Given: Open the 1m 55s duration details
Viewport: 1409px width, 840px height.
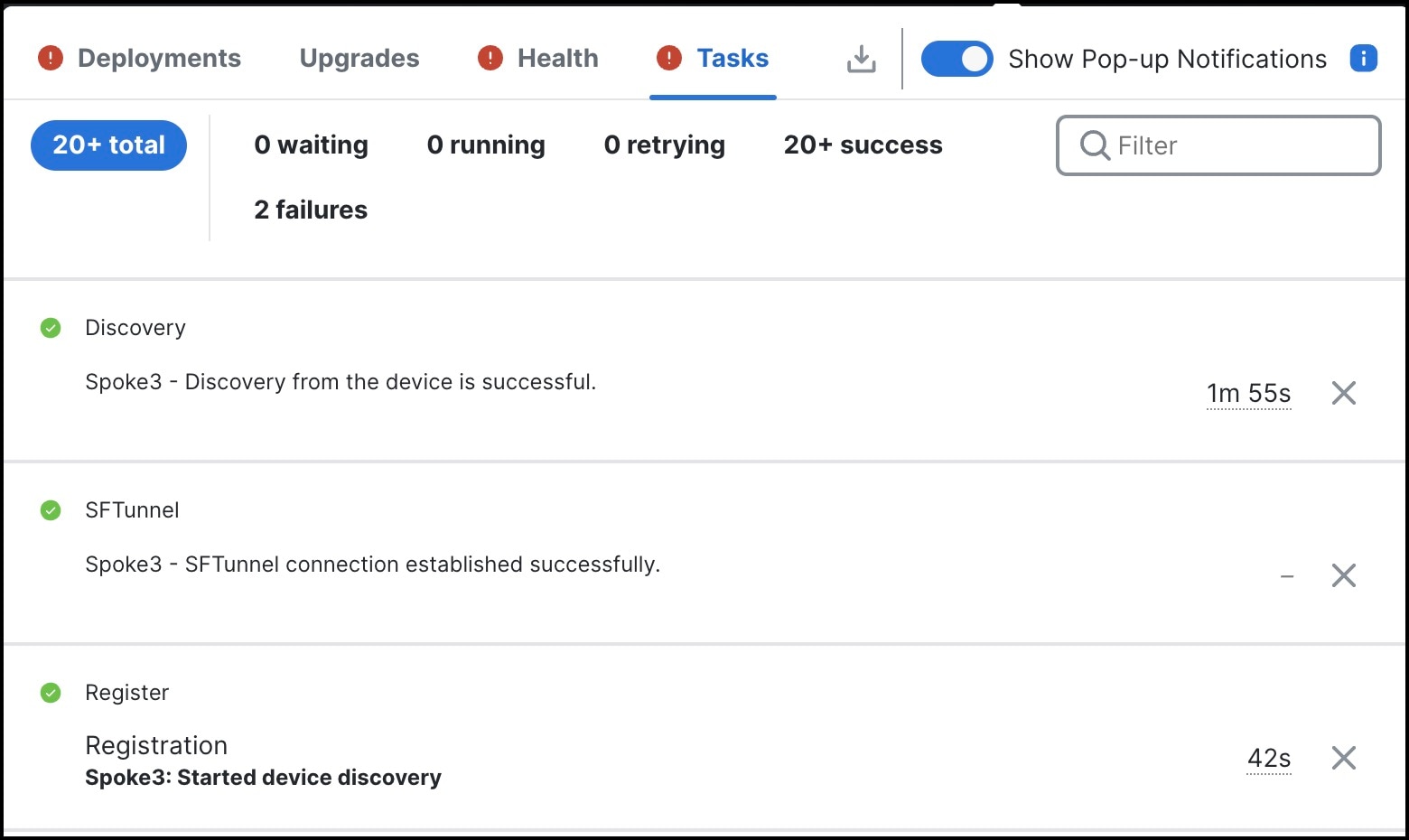Looking at the screenshot, I should point(1249,393).
